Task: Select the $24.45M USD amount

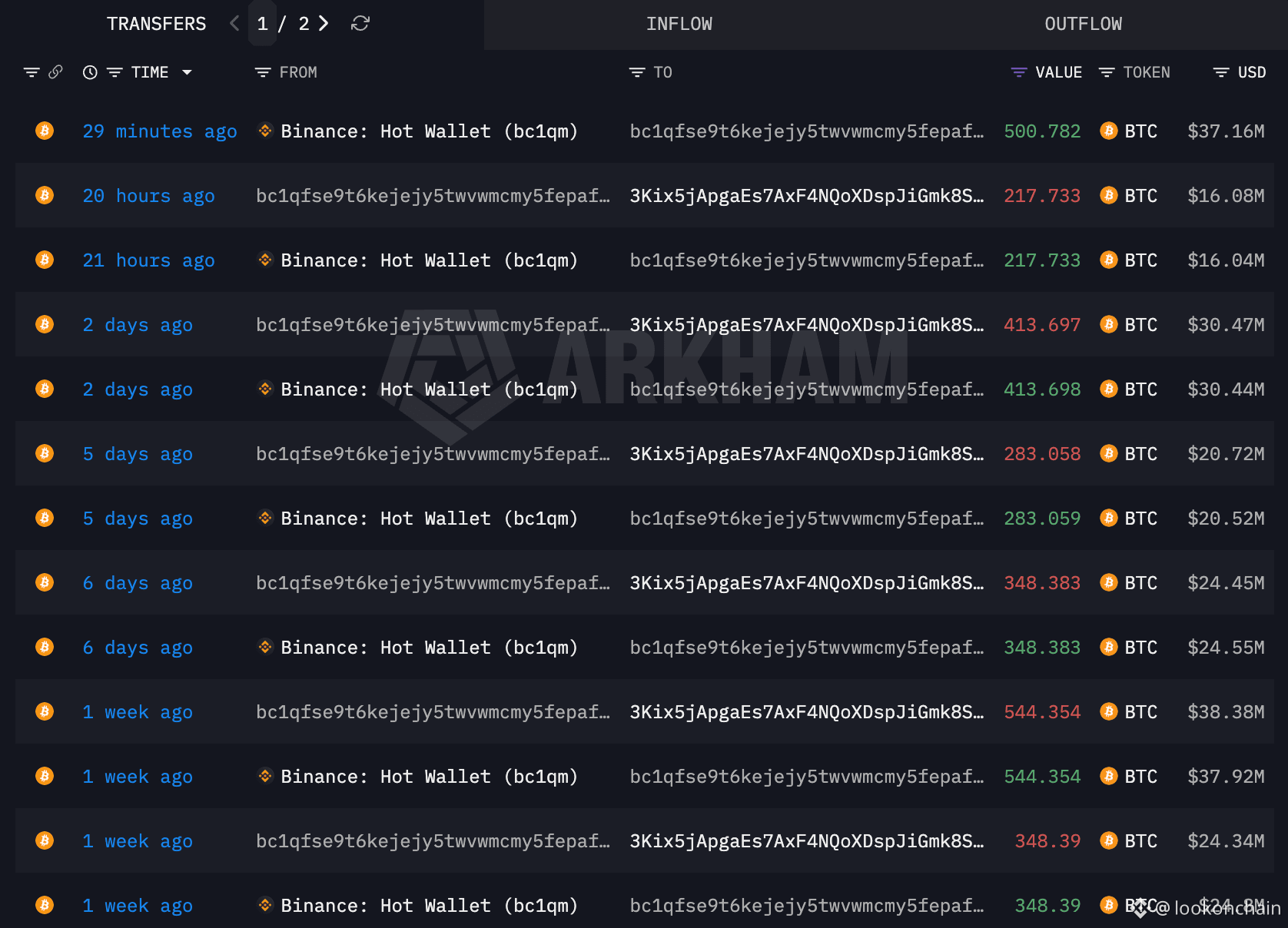Action: pyautogui.click(x=1226, y=583)
